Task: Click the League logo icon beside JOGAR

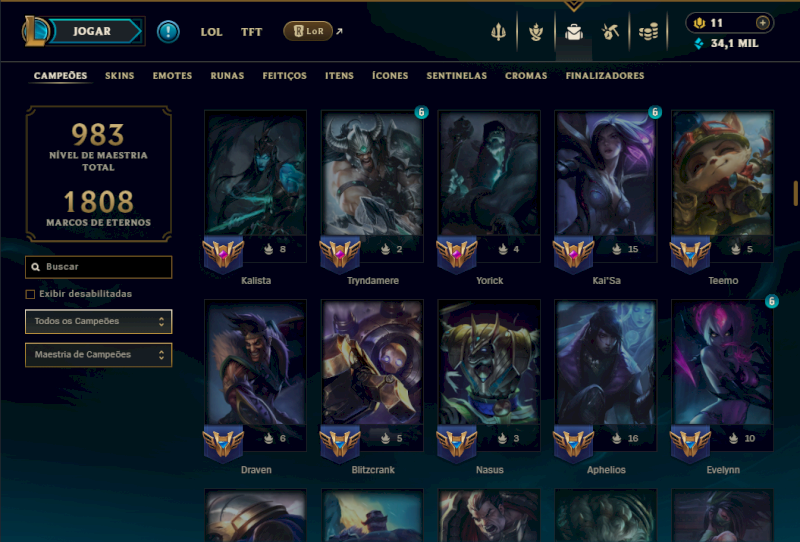Action: 34,31
